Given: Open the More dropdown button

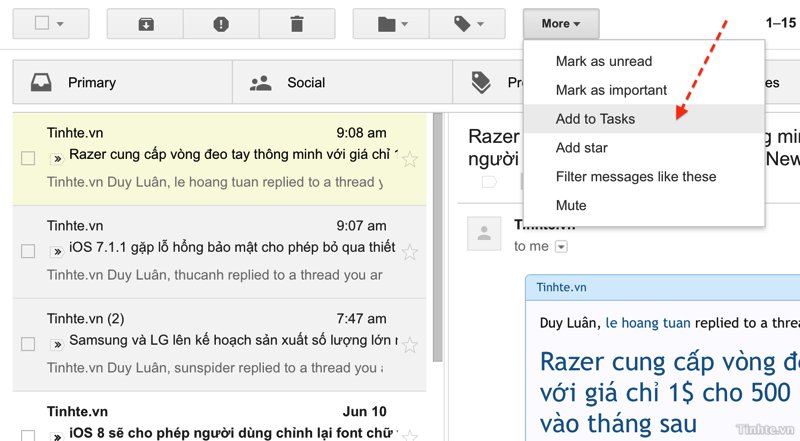Looking at the screenshot, I should [x=561, y=23].
